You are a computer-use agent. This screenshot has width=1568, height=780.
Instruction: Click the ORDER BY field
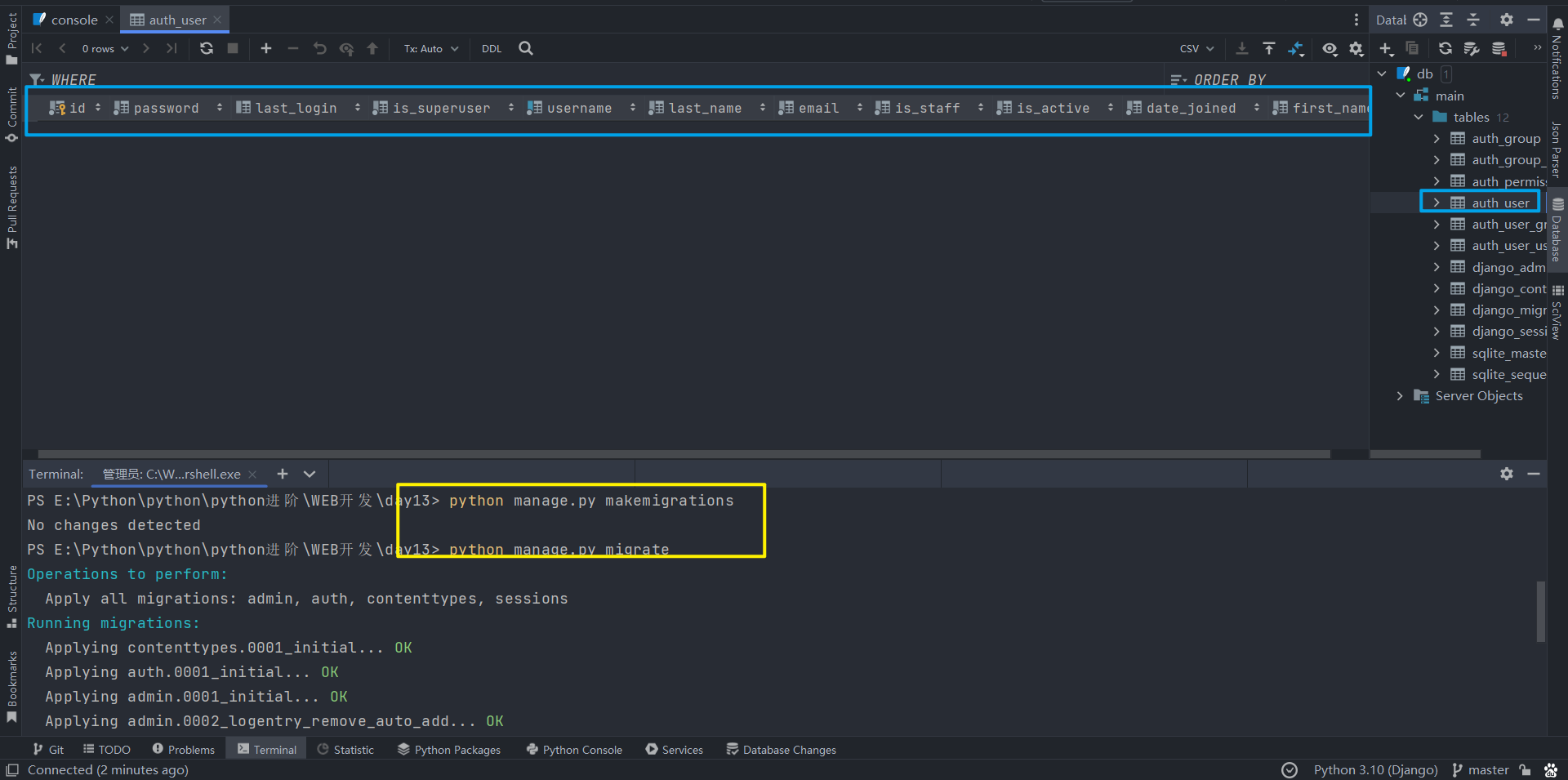coord(1266,79)
